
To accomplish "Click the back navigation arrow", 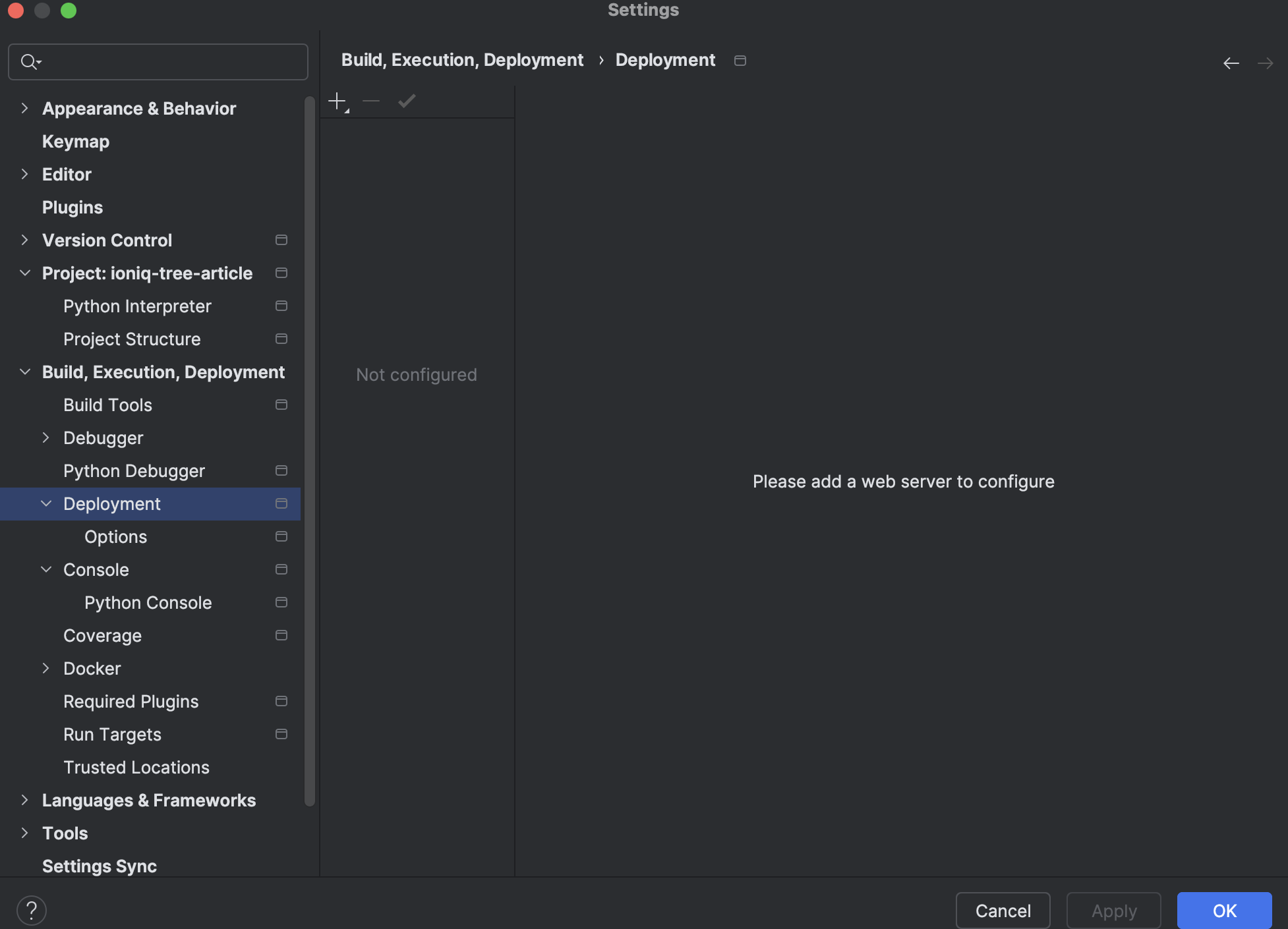I will [1231, 63].
